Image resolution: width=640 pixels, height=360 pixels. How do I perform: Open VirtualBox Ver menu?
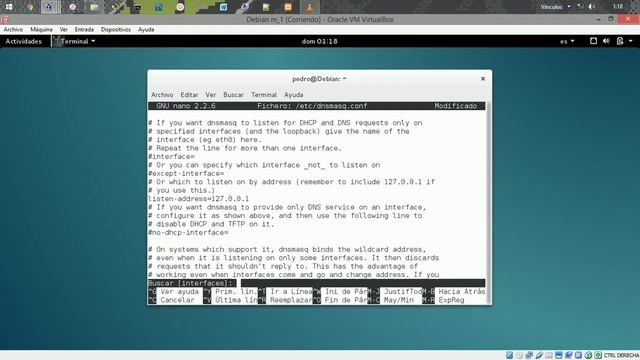pos(64,29)
